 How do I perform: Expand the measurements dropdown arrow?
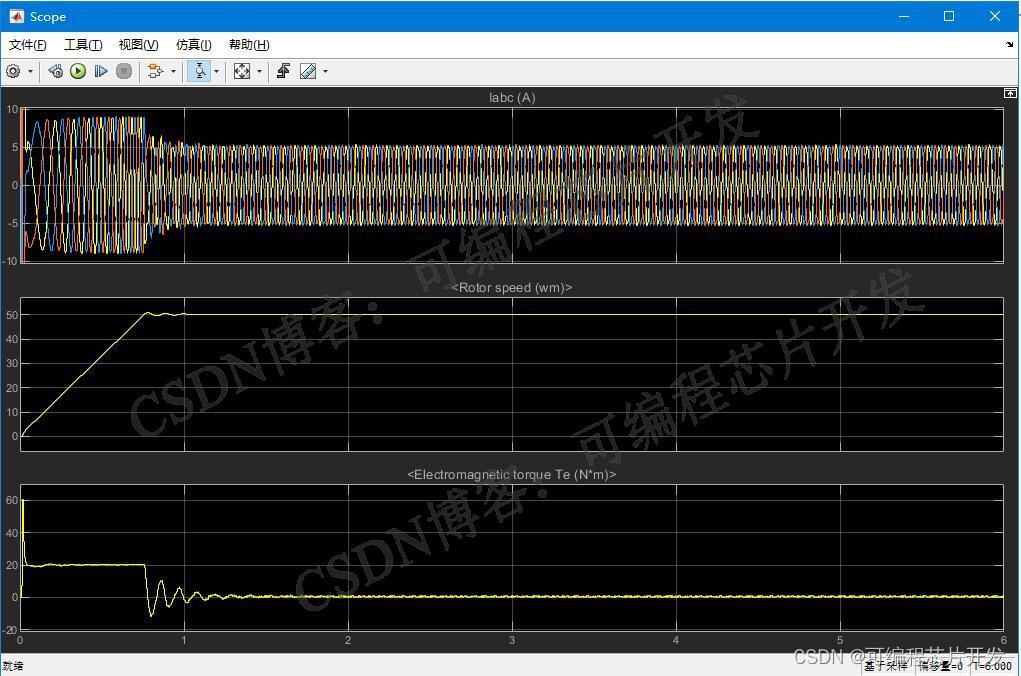click(326, 71)
